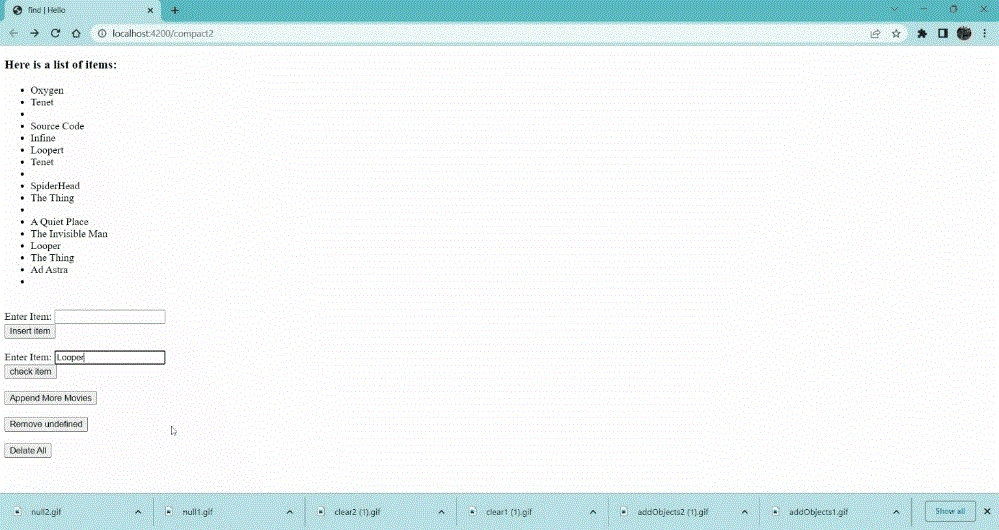Select the 'A Quiet Place' list item
Viewport: 999px width, 530px height.
coord(59,222)
